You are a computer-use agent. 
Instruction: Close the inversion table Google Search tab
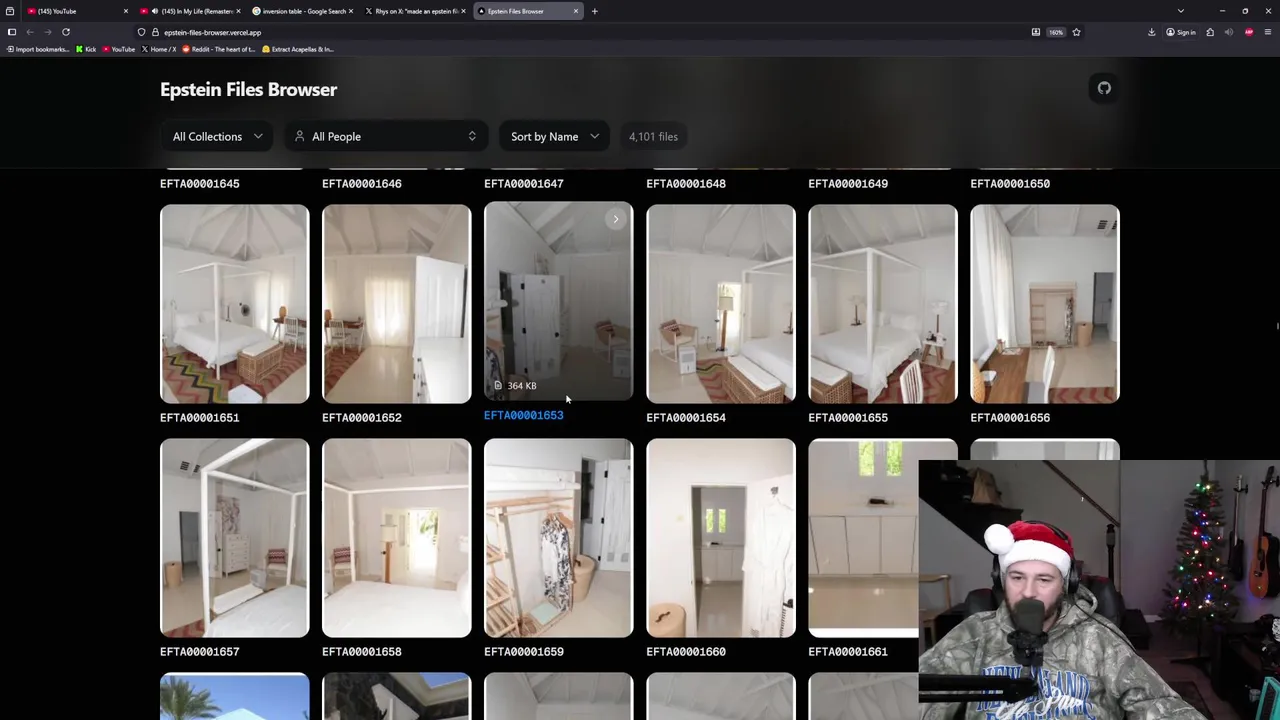350,11
